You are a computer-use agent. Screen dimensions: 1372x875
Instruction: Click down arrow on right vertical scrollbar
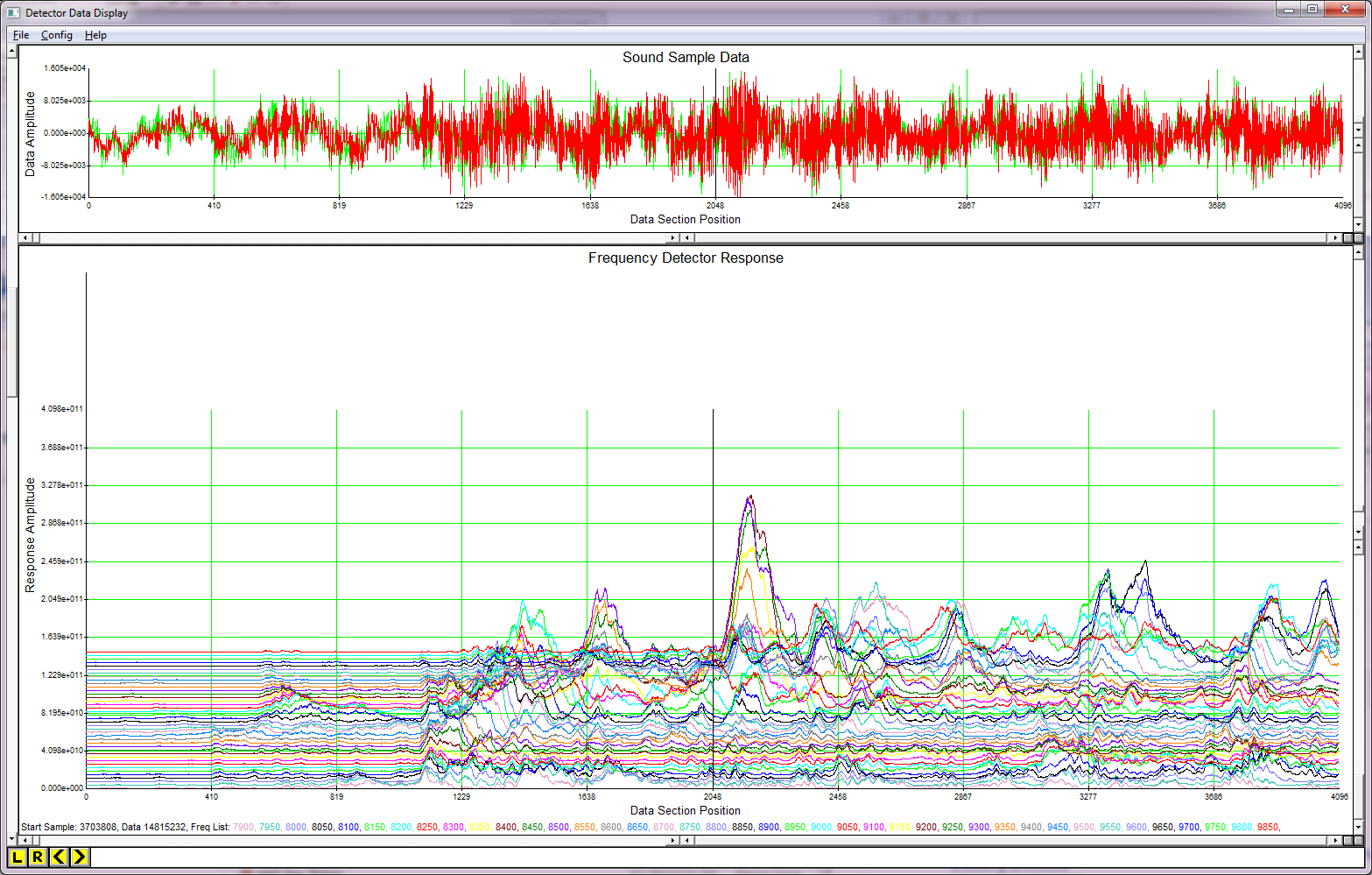pos(1358,829)
